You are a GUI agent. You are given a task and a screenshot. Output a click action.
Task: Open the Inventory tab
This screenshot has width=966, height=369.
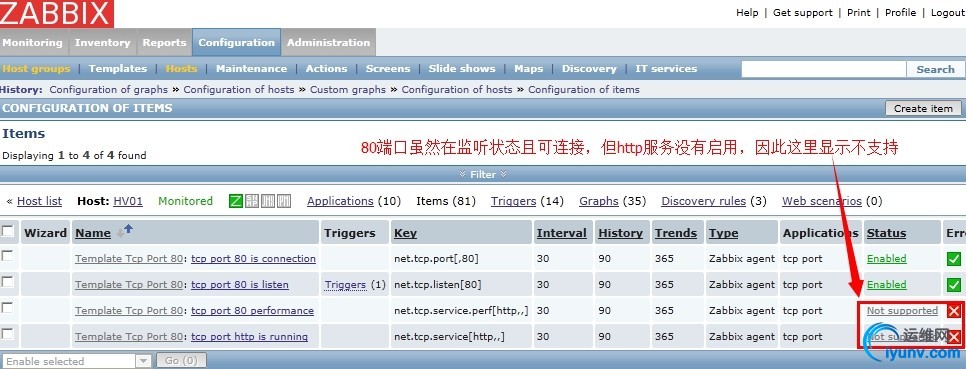102,43
